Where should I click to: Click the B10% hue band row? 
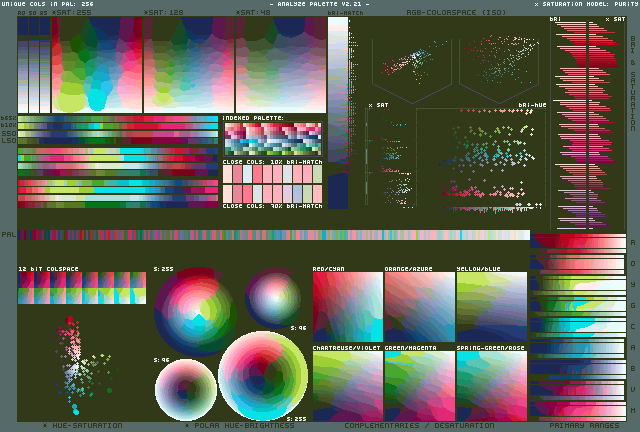(118, 126)
